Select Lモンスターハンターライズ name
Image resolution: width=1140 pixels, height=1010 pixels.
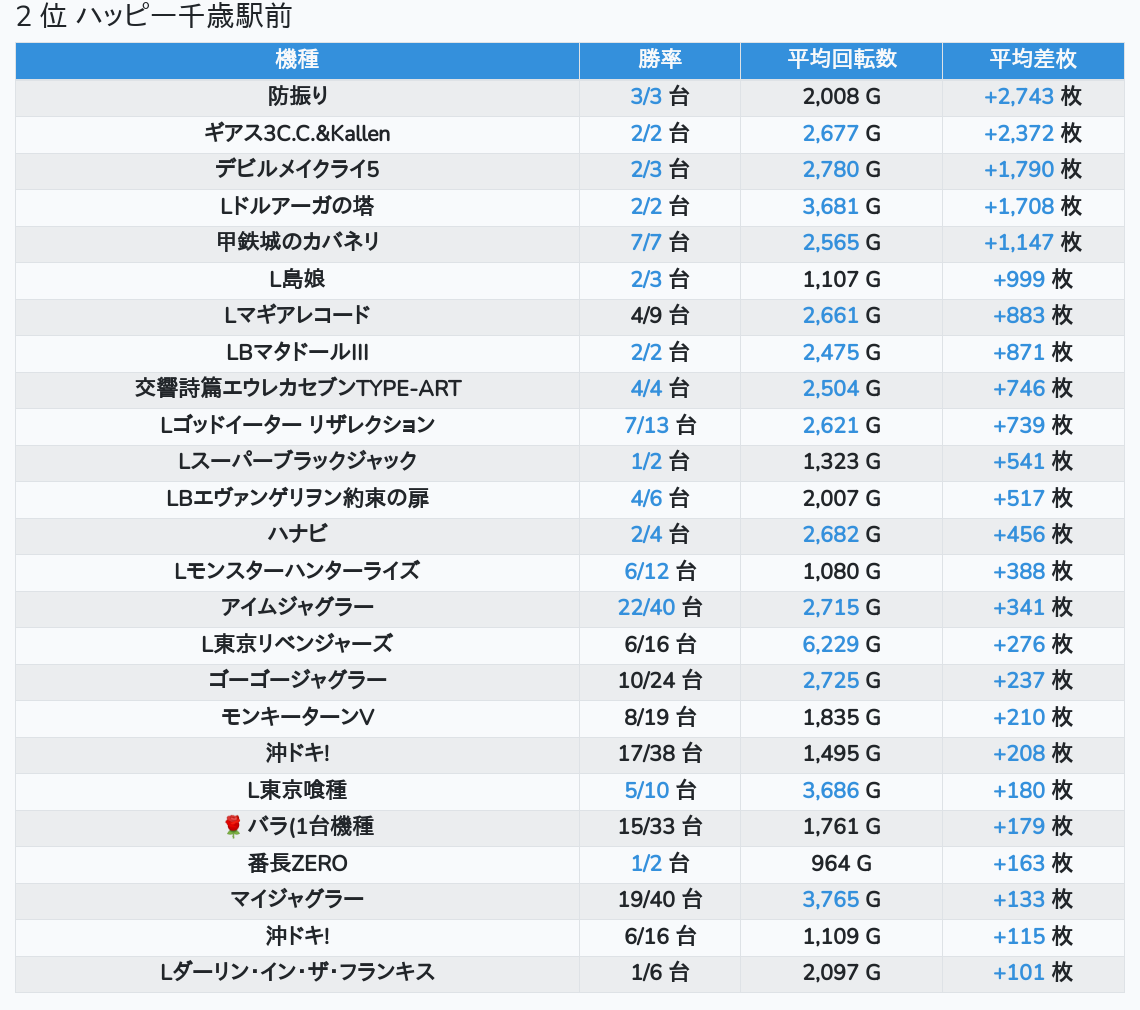(297, 572)
